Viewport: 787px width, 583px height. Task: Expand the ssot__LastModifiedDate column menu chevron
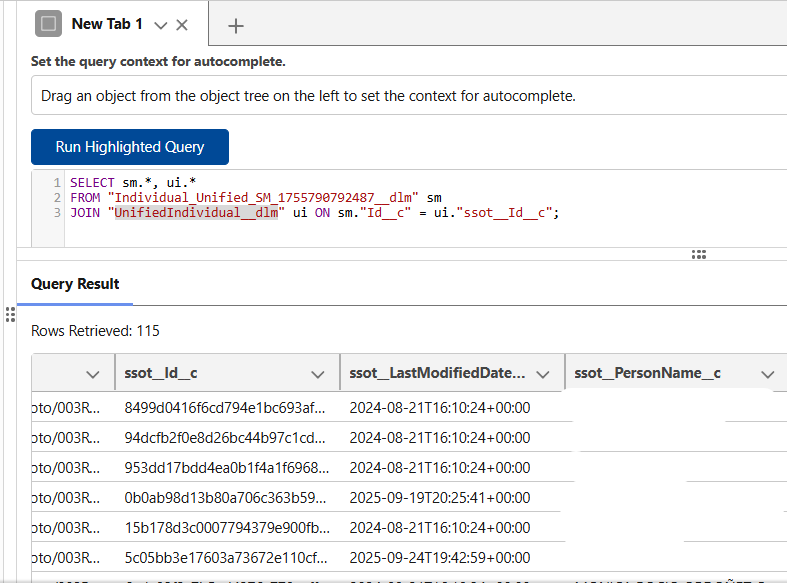tap(543, 374)
